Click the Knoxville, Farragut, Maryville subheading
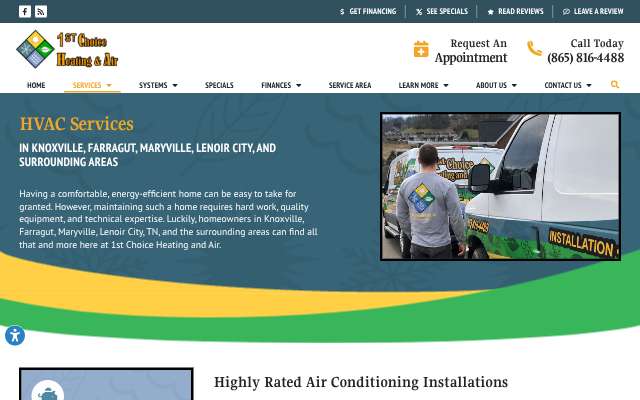The image size is (640, 400). click(147, 155)
